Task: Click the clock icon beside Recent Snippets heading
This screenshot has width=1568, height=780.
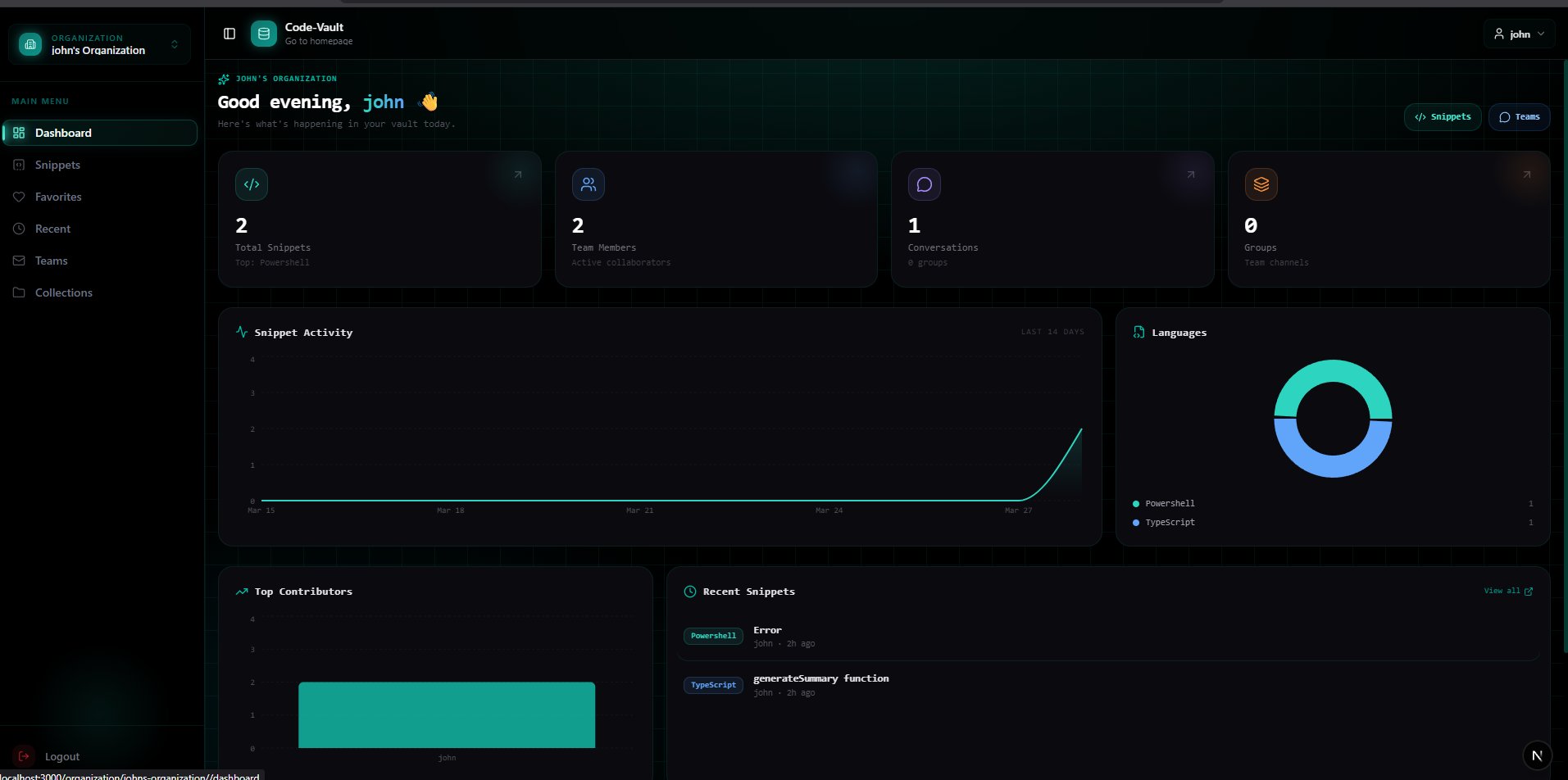Action: pyautogui.click(x=690, y=592)
